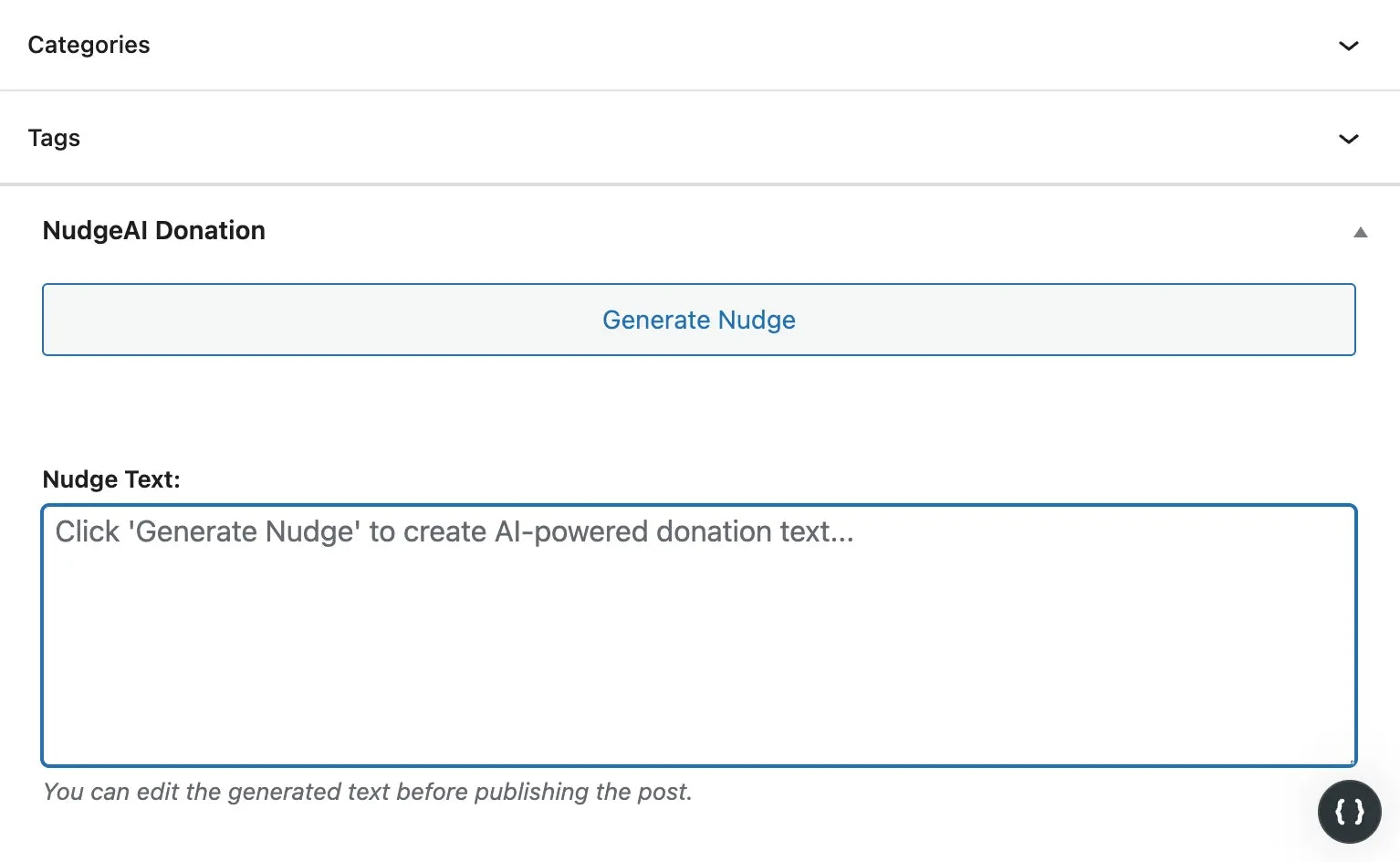The width and height of the screenshot is (1400, 862).
Task: Click the Tags section title
Action: (x=54, y=137)
